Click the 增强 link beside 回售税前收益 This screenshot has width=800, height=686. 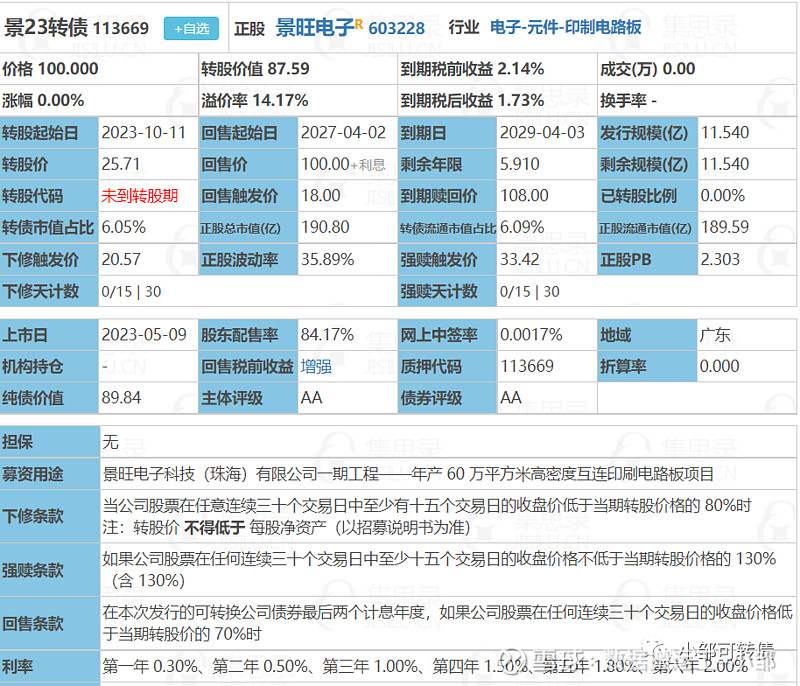pyautogui.click(x=316, y=367)
